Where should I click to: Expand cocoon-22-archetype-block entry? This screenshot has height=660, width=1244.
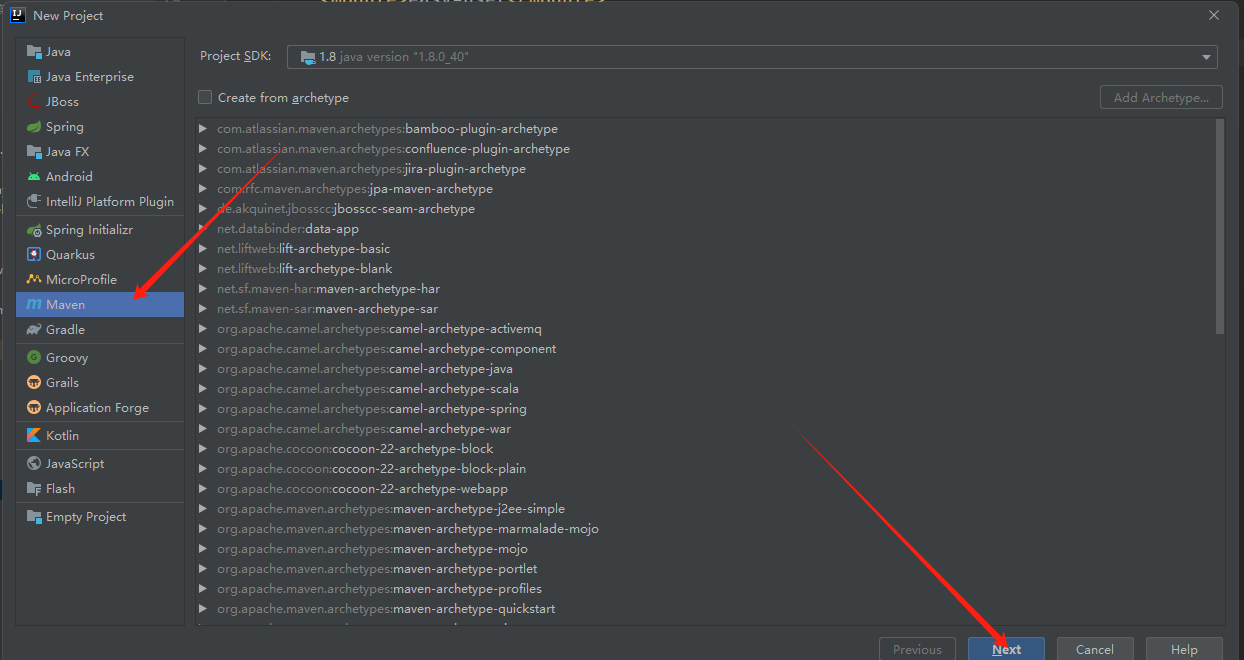coord(203,449)
